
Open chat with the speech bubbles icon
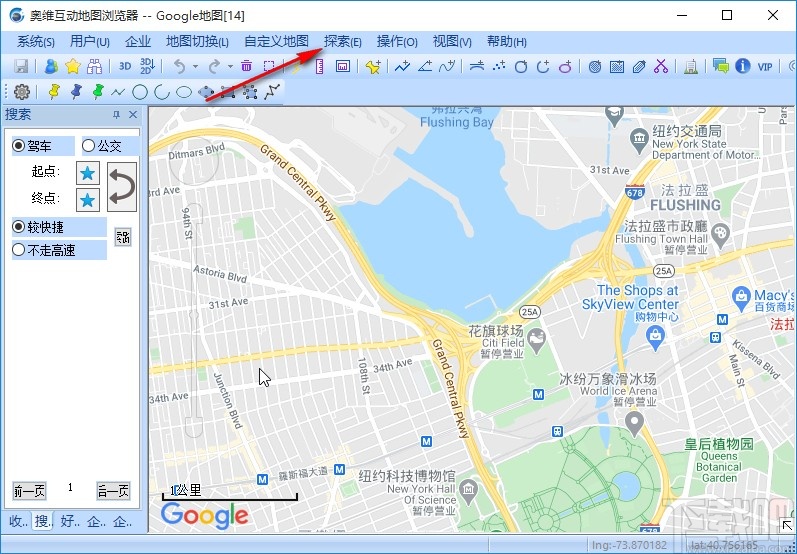pyautogui.click(x=720, y=66)
